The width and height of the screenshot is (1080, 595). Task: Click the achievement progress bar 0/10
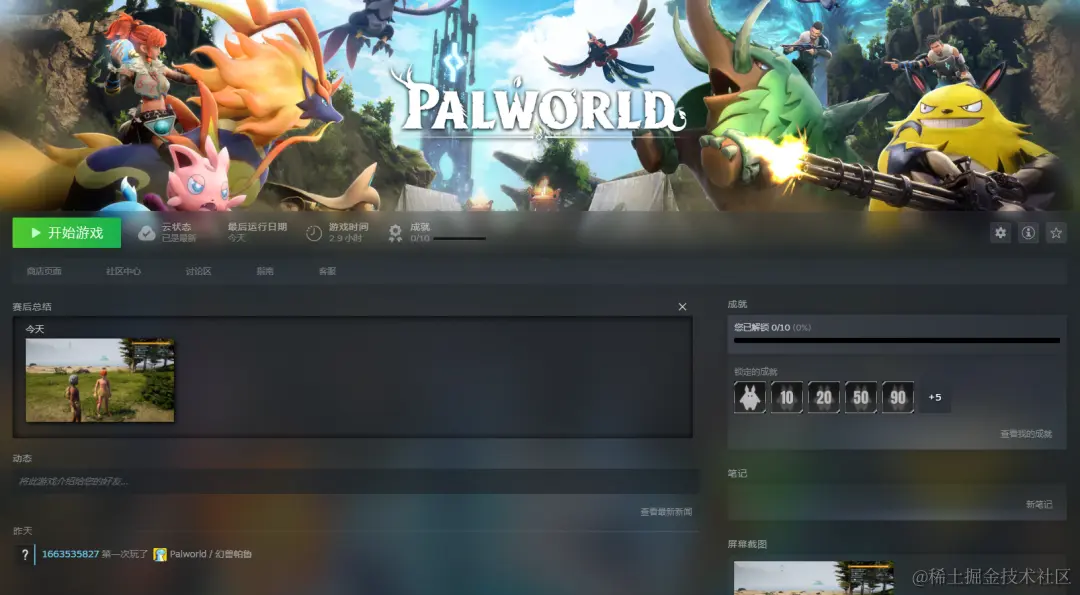(897, 340)
